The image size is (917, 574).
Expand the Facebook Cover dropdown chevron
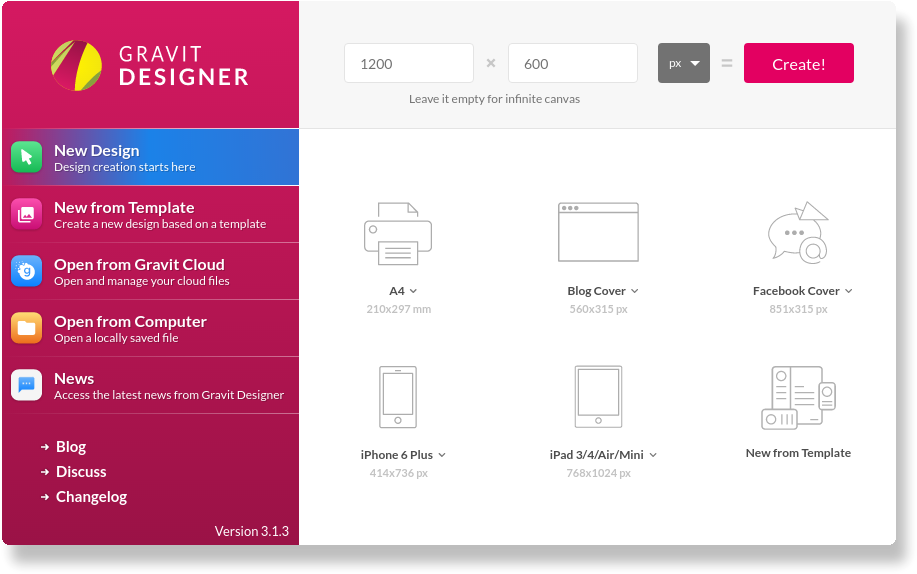pyautogui.click(x=849, y=291)
